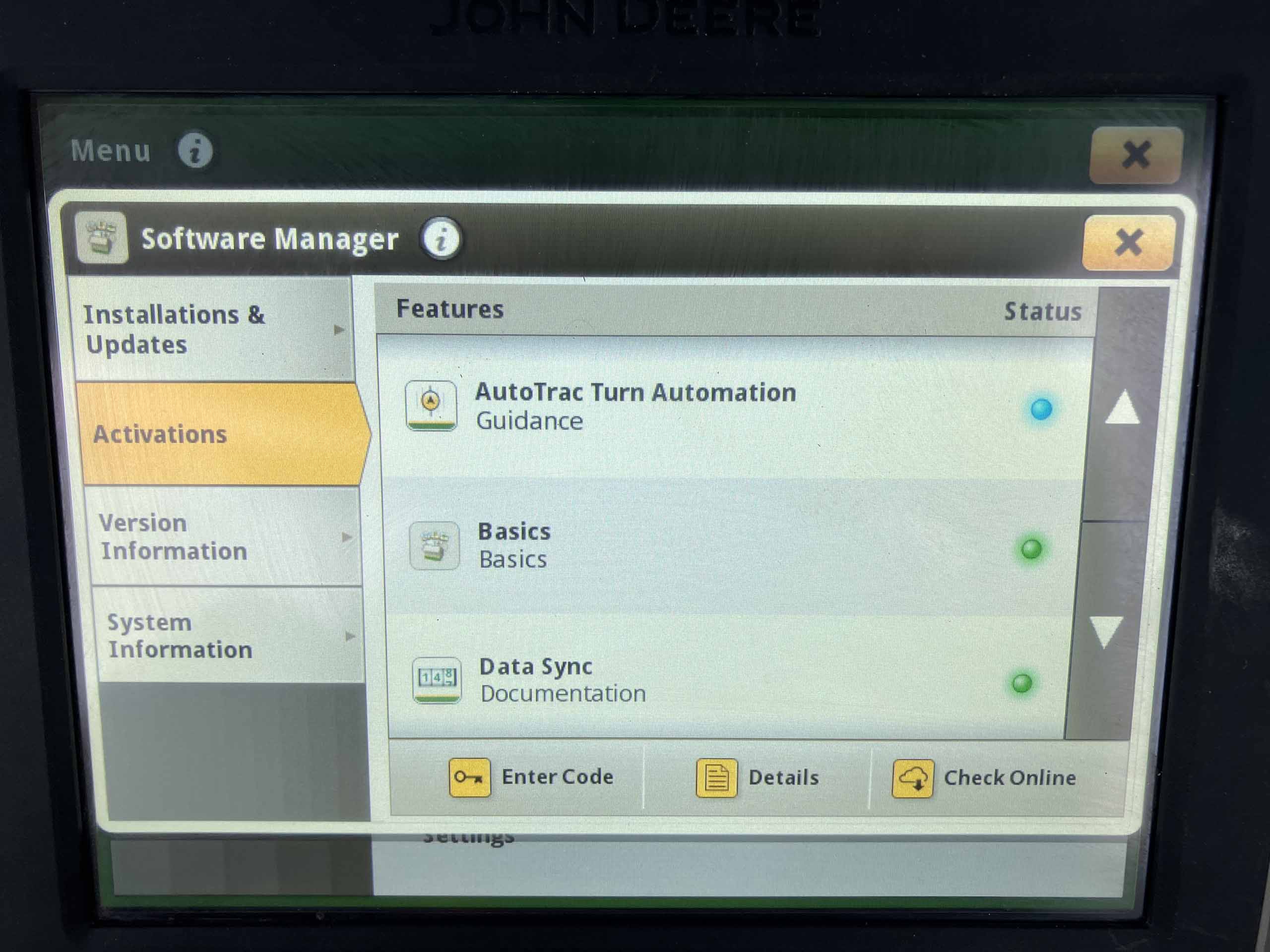1270x952 pixels.
Task: Click the Enter Code key icon
Action: [470, 777]
